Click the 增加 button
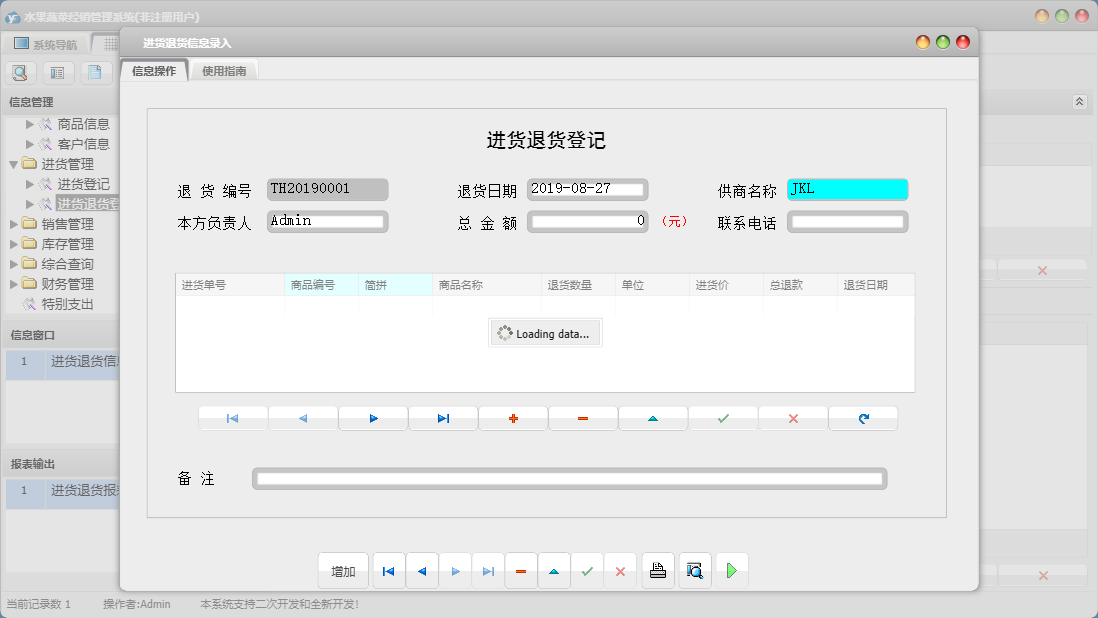Viewport: 1098px width, 618px height. coord(343,570)
